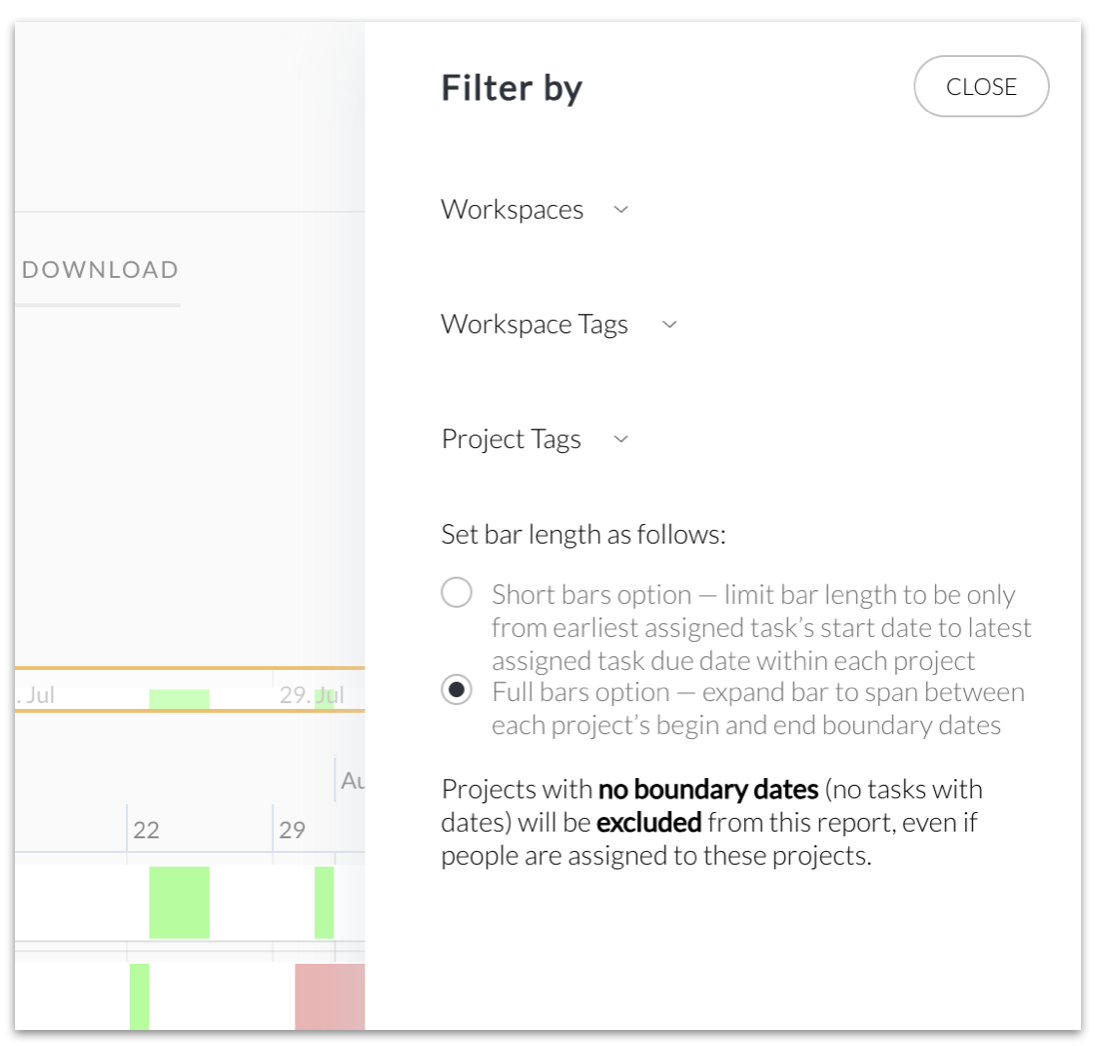Select the Short bars option radio
Image resolution: width=1096 pixels, height=1046 pixels.
tap(457, 594)
